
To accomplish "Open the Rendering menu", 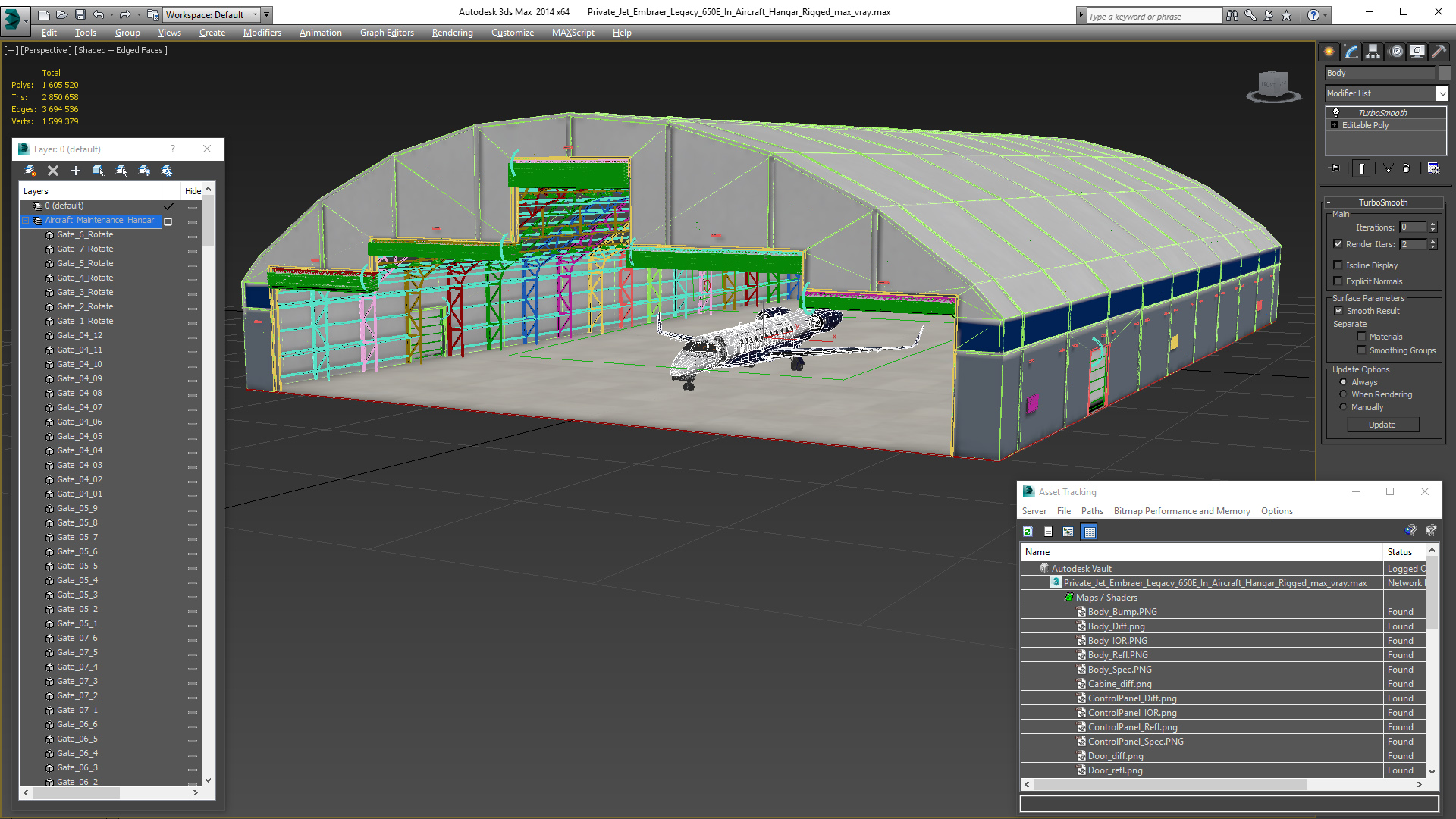I will 452,33.
